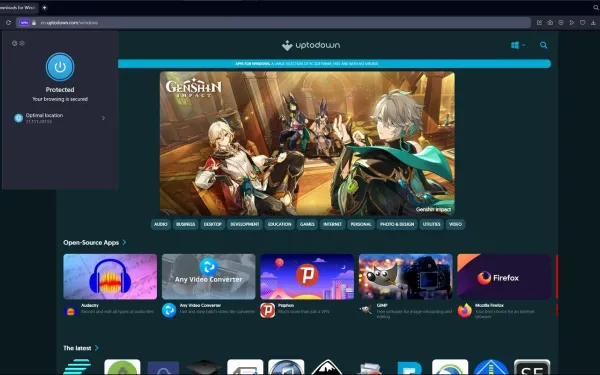
Task: Open the Any Video Converter card image
Action: point(209,277)
